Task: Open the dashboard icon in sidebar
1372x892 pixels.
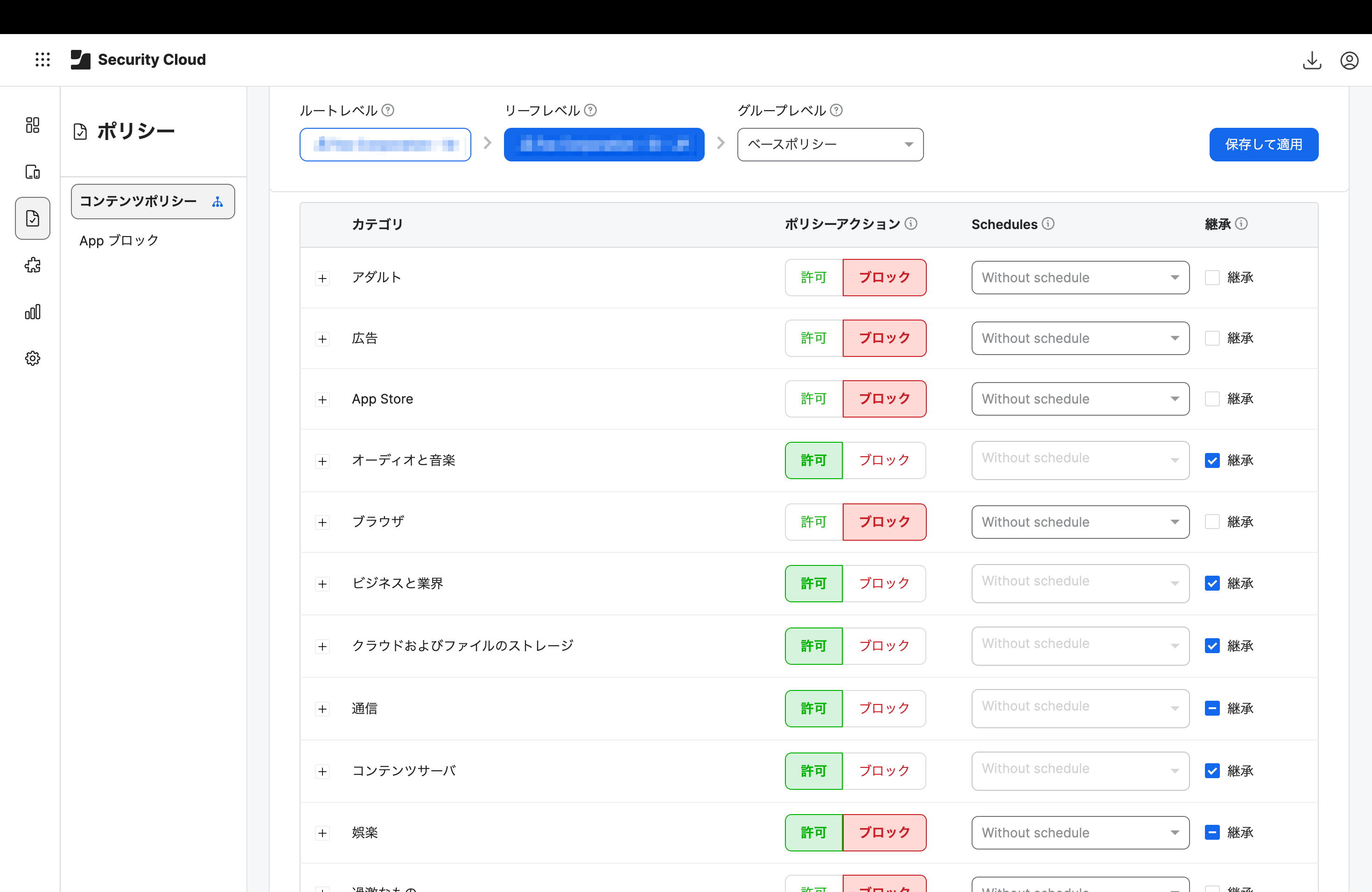Action: coord(33,125)
